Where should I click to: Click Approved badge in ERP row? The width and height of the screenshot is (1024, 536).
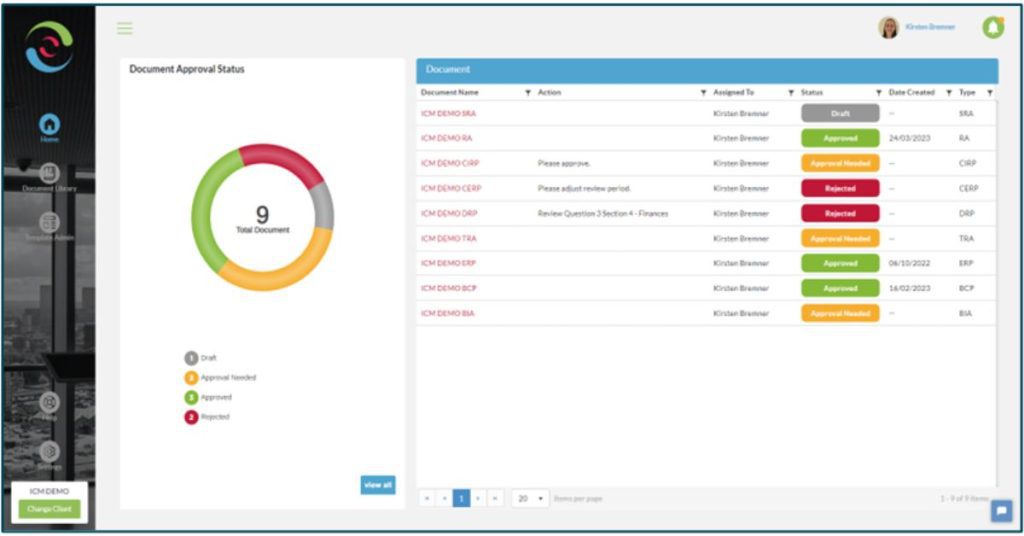tap(840, 263)
